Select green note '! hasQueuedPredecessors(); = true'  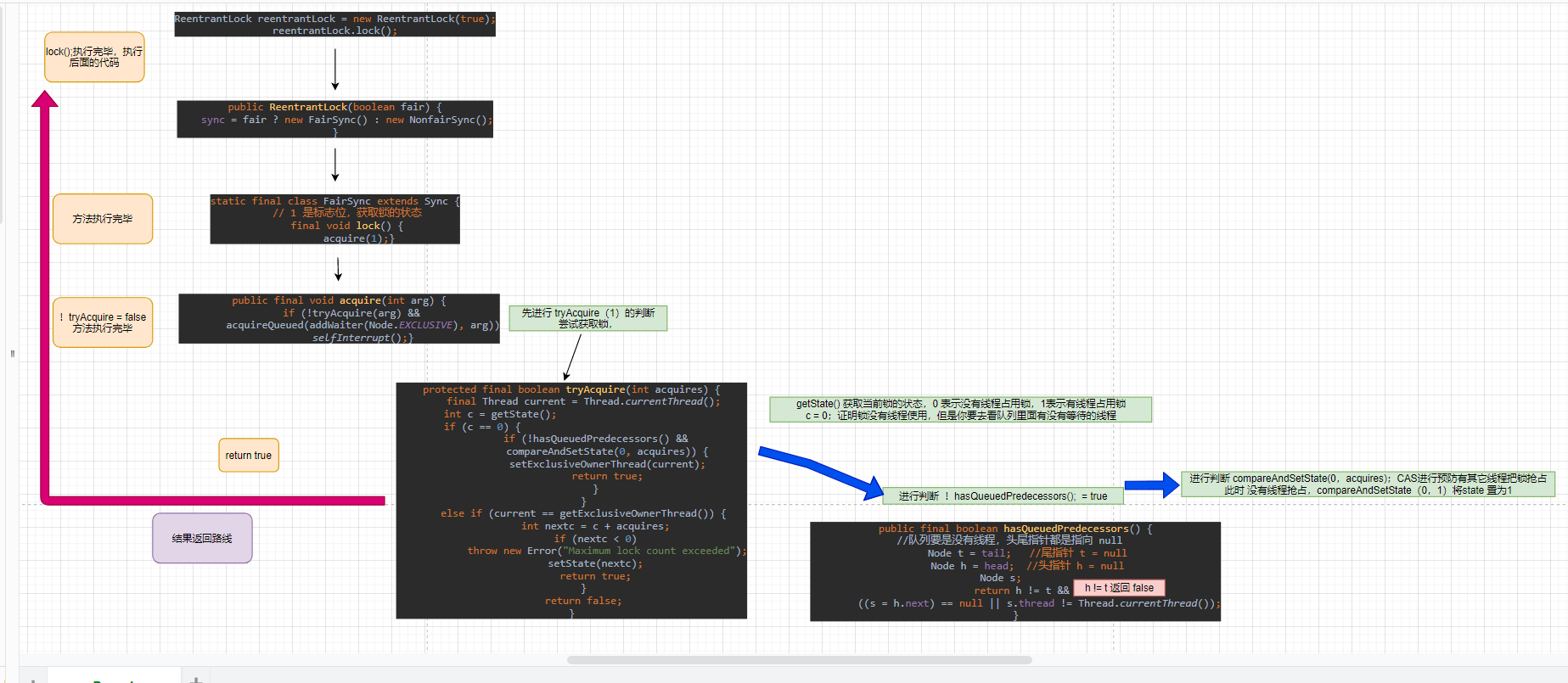pyautogui.click(x=1003, y=496)
